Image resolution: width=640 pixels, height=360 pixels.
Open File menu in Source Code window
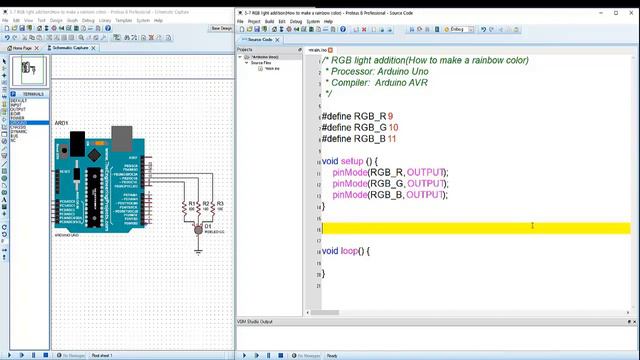[x=240, y=21]
